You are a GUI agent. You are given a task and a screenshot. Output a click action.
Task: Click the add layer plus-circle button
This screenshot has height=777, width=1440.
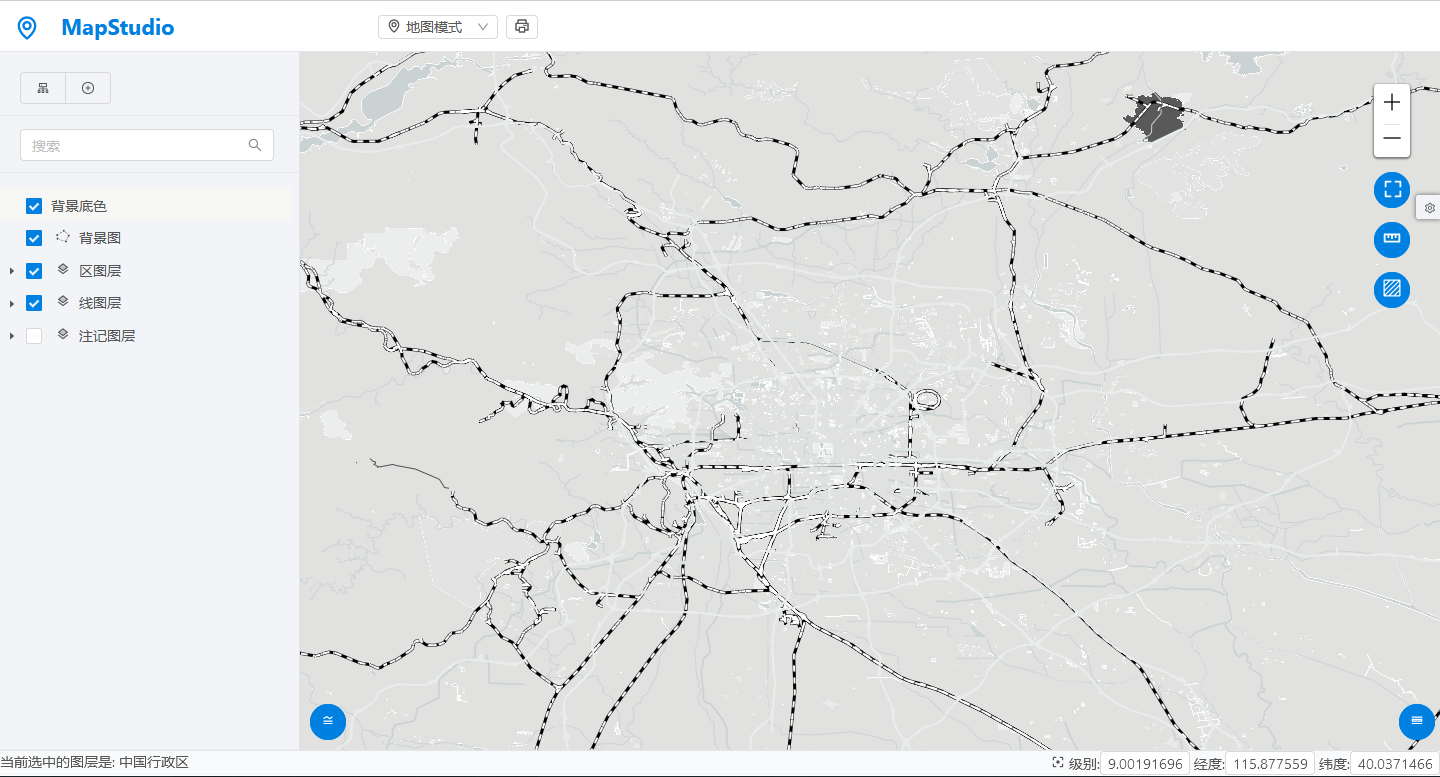click(x=88, y=88)
